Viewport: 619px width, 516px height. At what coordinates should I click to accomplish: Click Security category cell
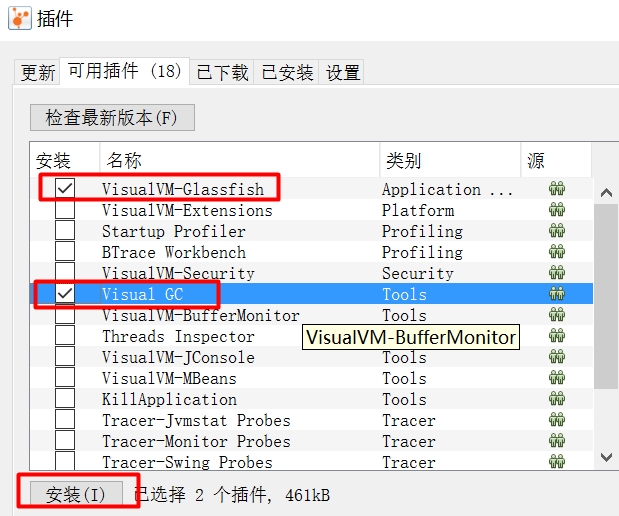tap(418, 273)
